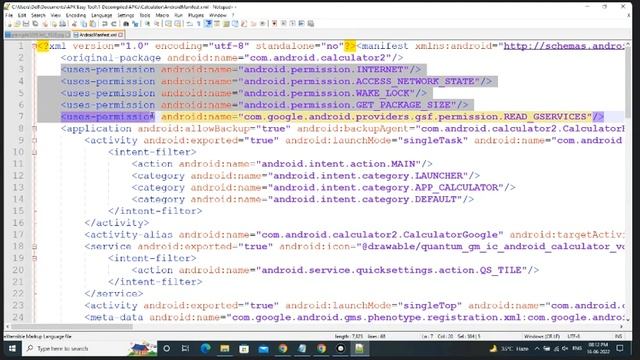The image size is (640, 360).
Task: Click the Save All toolbar icon
Action: coord(35,24)
